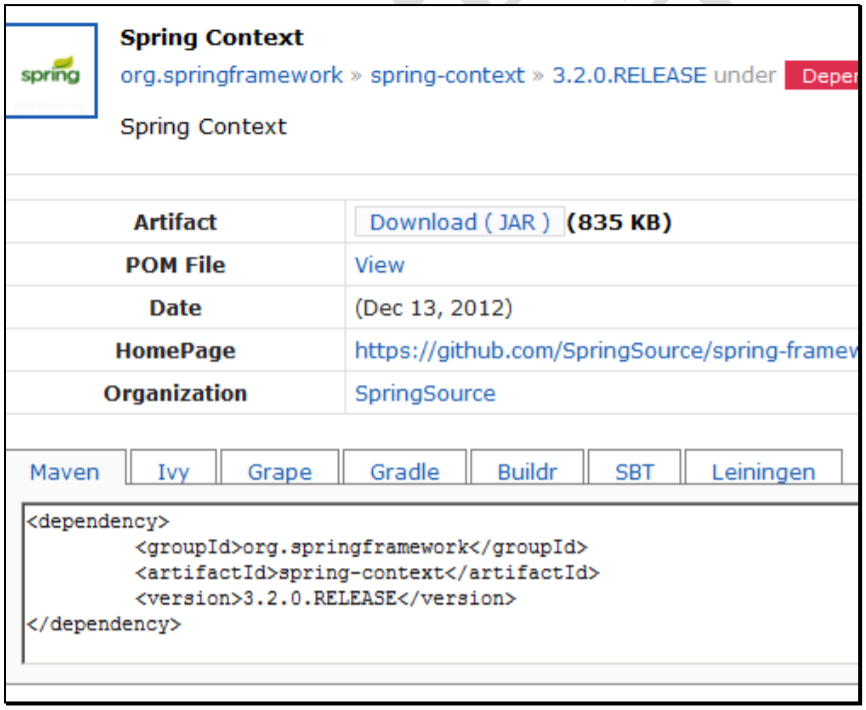Open the spring-context artifact link

(x=447, y=76)
